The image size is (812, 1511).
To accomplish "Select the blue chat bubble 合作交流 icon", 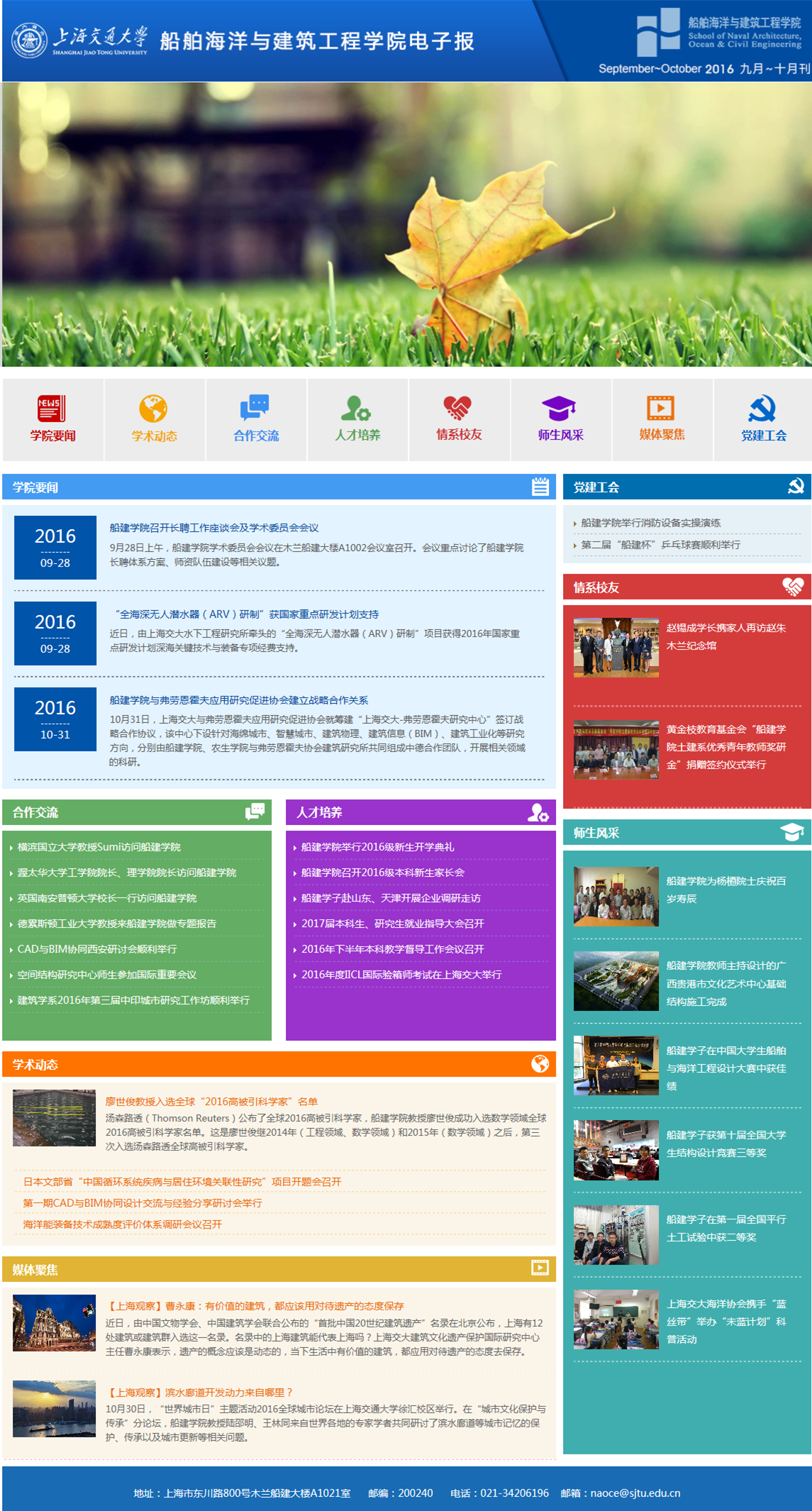I will pyautogui.click(x=255, y=409).
